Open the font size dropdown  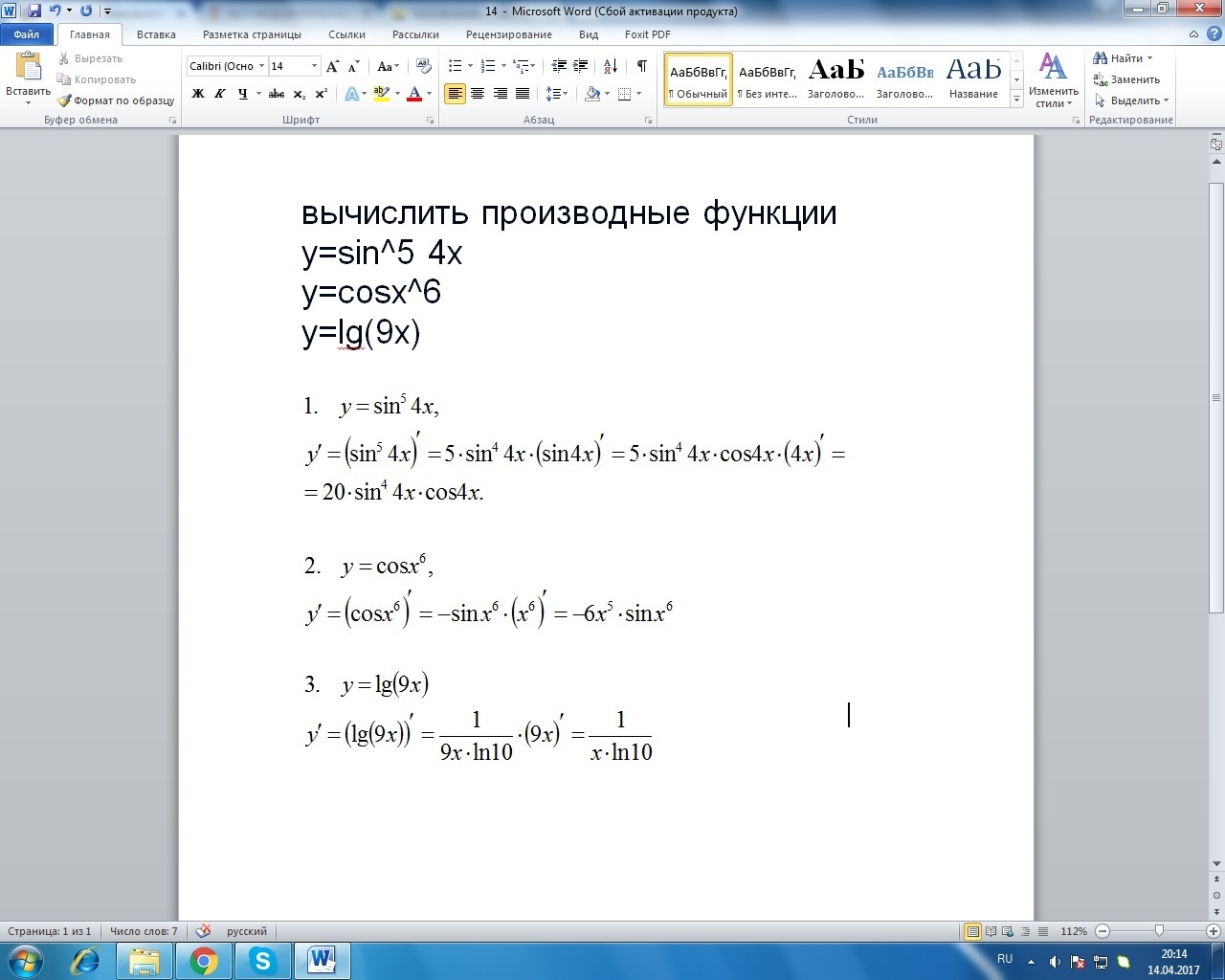point(314,66)
